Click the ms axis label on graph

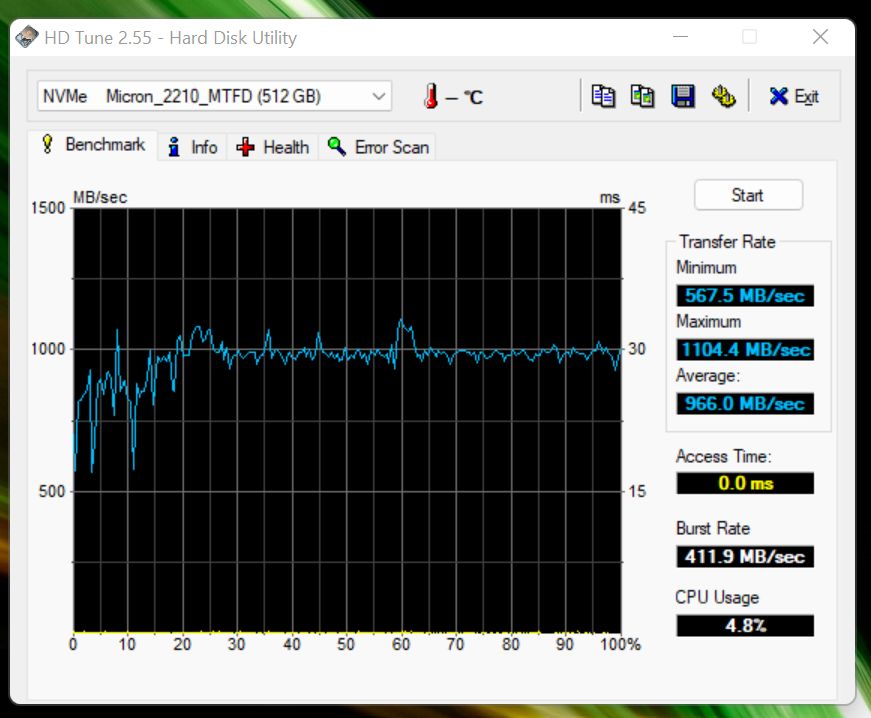pyautogui.click(x=609, y=197)
